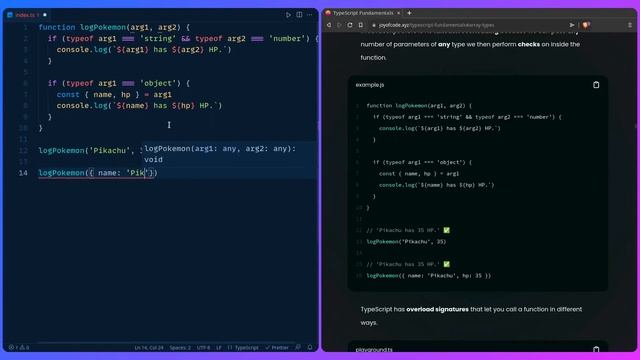Click logPokemon('Pikachu', 35) in the browser example
Viewport: 640px width, 360px height.
406,242
